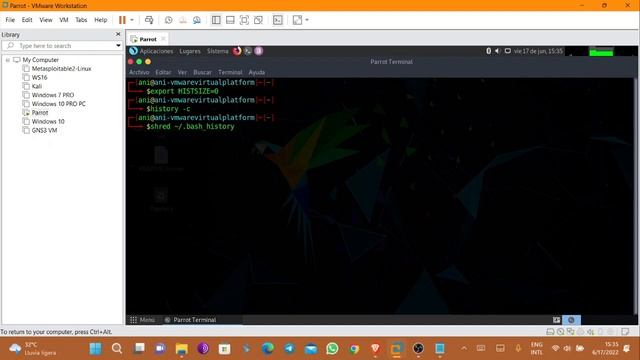Select Metasploitable2-Linux in the library
Viewport: 640px width, 360px height.
point(61,69)
